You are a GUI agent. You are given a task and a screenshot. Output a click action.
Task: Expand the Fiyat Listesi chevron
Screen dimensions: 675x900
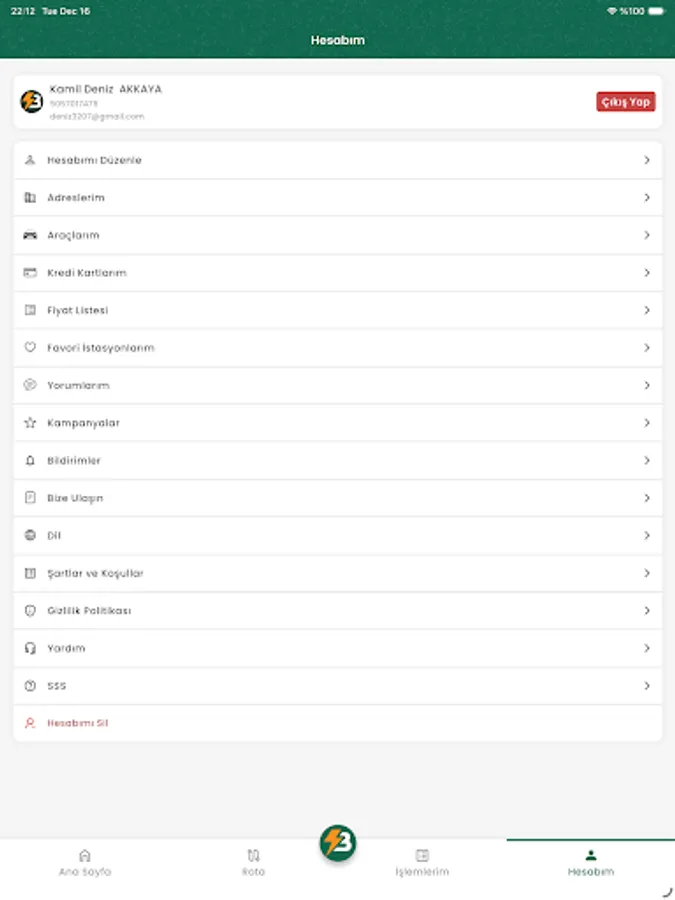[648, 310]
